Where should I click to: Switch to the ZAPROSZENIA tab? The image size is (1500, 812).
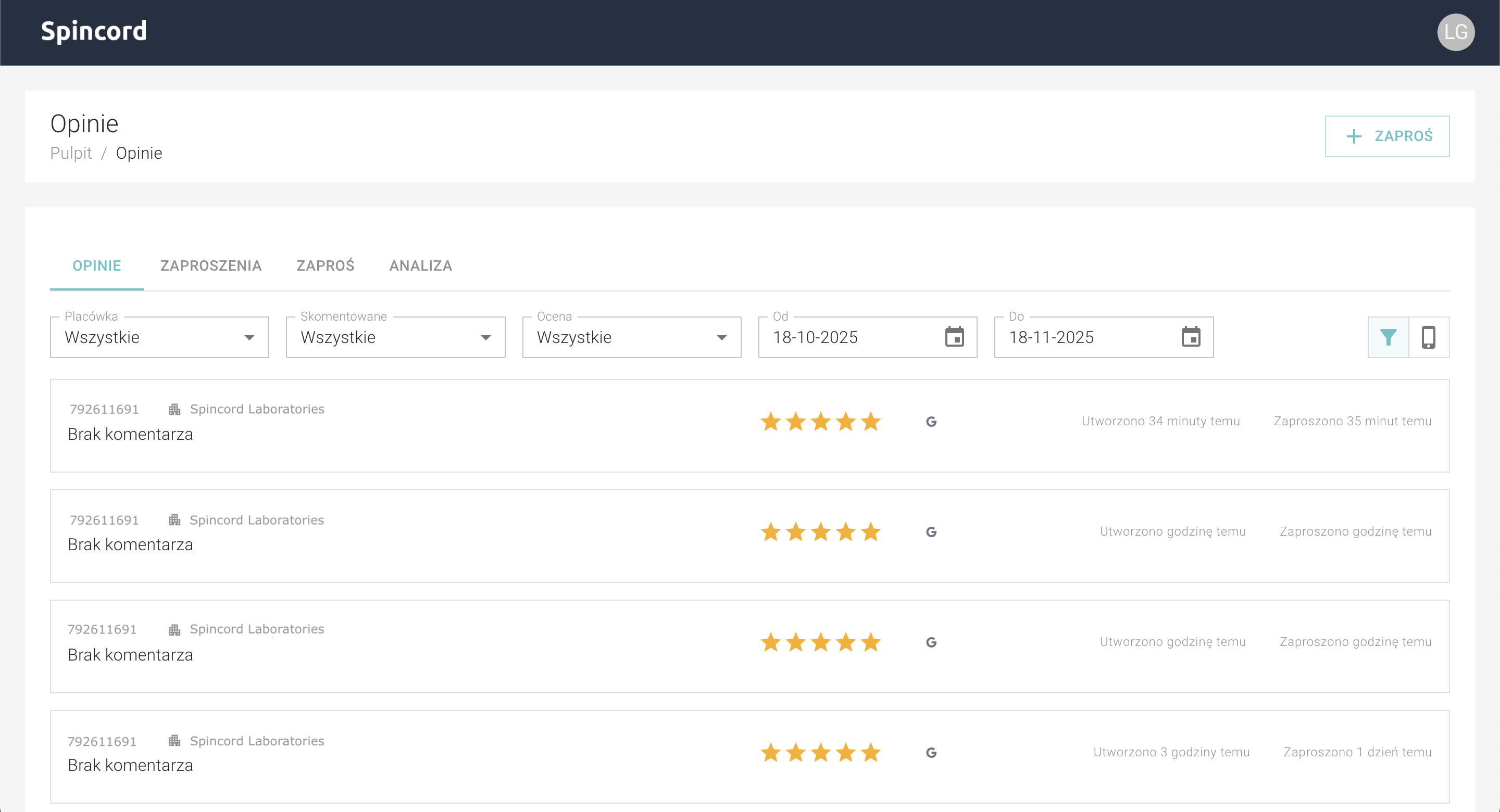[x=211, y=266]
